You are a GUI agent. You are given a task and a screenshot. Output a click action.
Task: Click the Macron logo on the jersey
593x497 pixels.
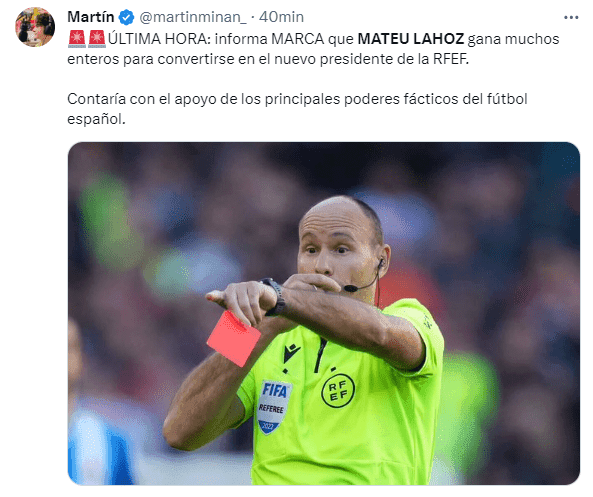[x=292, y=353]
